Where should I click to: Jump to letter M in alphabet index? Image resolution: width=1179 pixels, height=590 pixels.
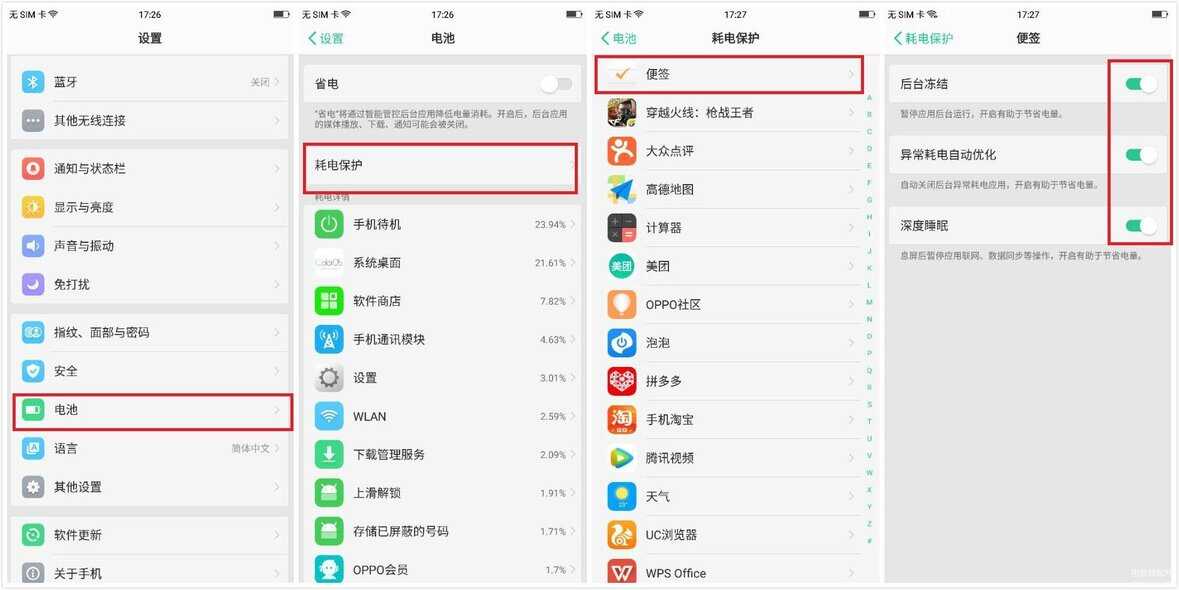tap(869, 302)
